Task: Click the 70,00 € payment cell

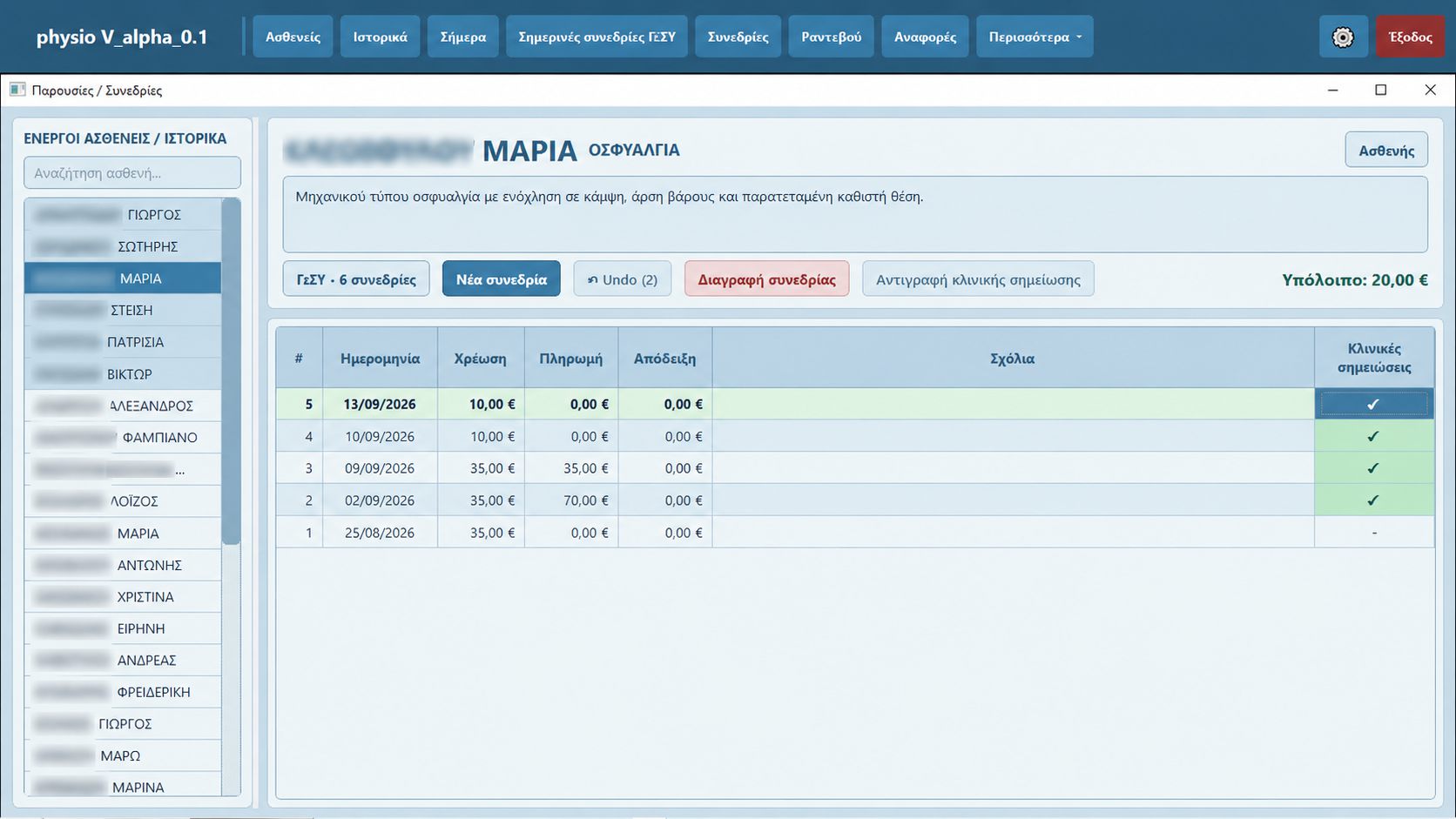Action: click(x=571, y=500)
